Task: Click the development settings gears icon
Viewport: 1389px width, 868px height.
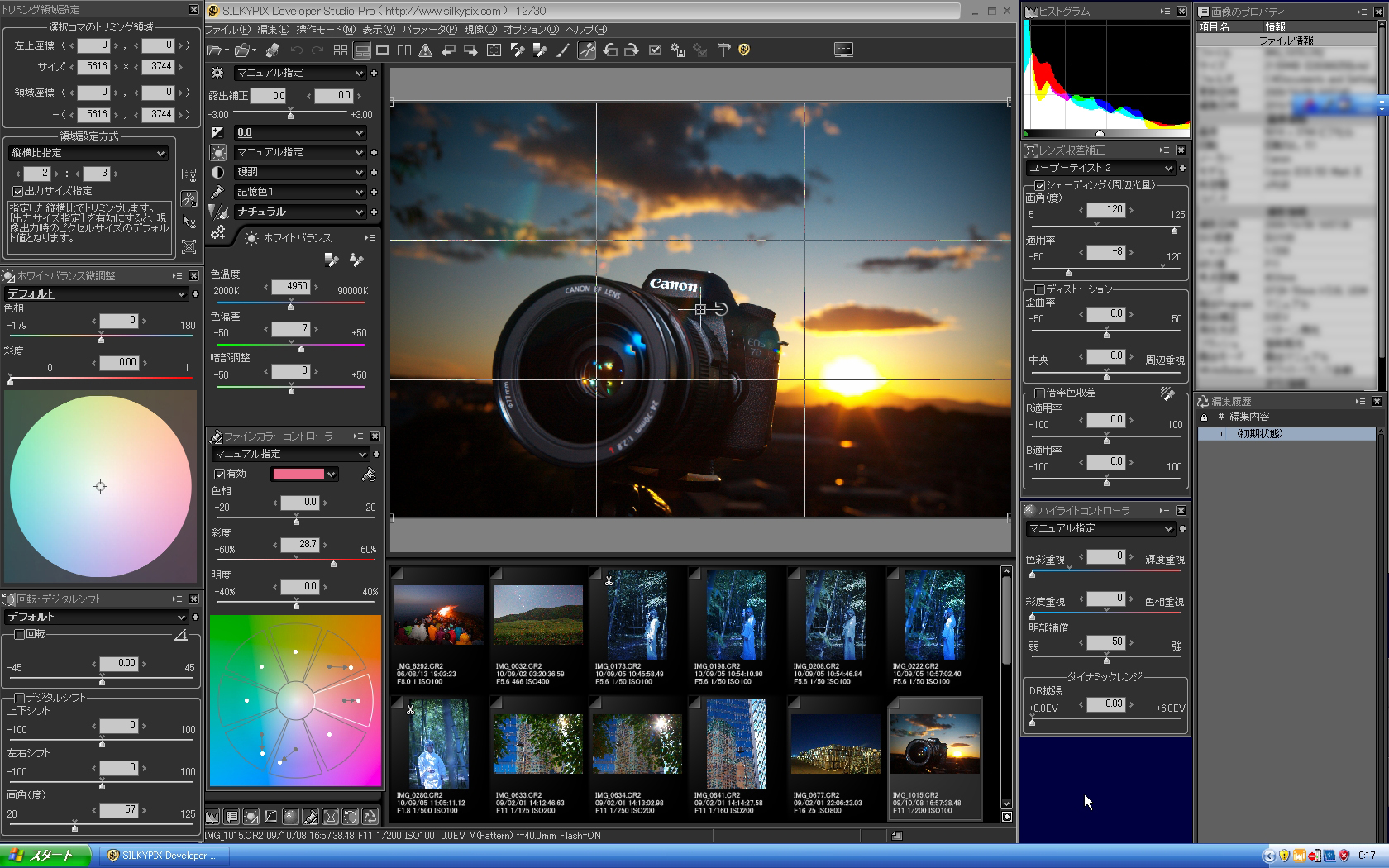Action: (x=217, y=233)
